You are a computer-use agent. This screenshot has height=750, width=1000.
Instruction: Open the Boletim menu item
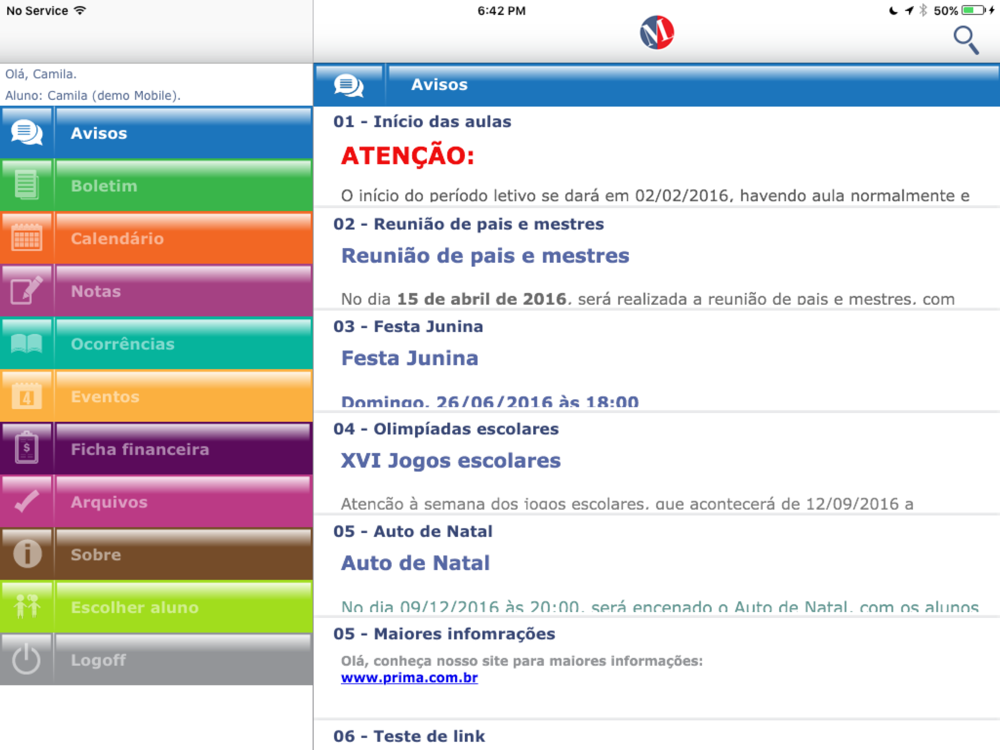(156, 186)
